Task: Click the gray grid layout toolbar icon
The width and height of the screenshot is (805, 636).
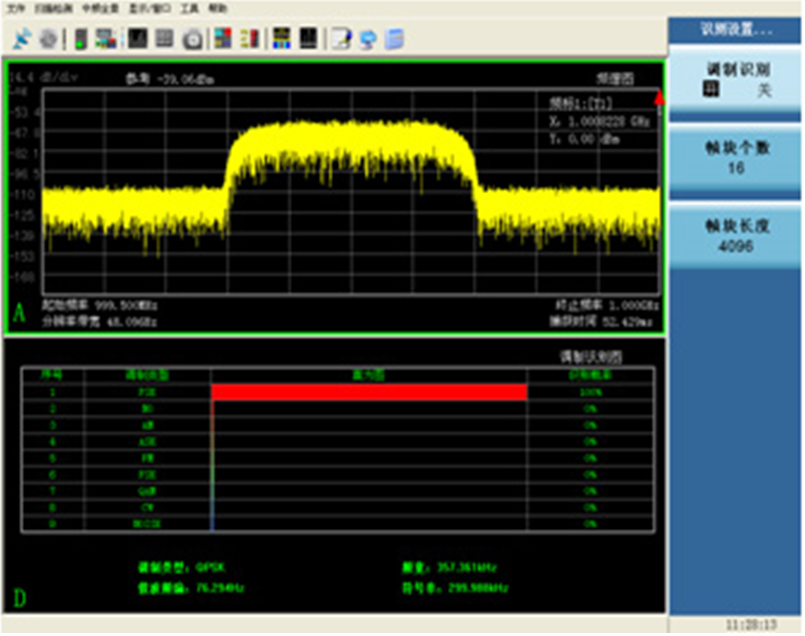Action: coord(165,39)
